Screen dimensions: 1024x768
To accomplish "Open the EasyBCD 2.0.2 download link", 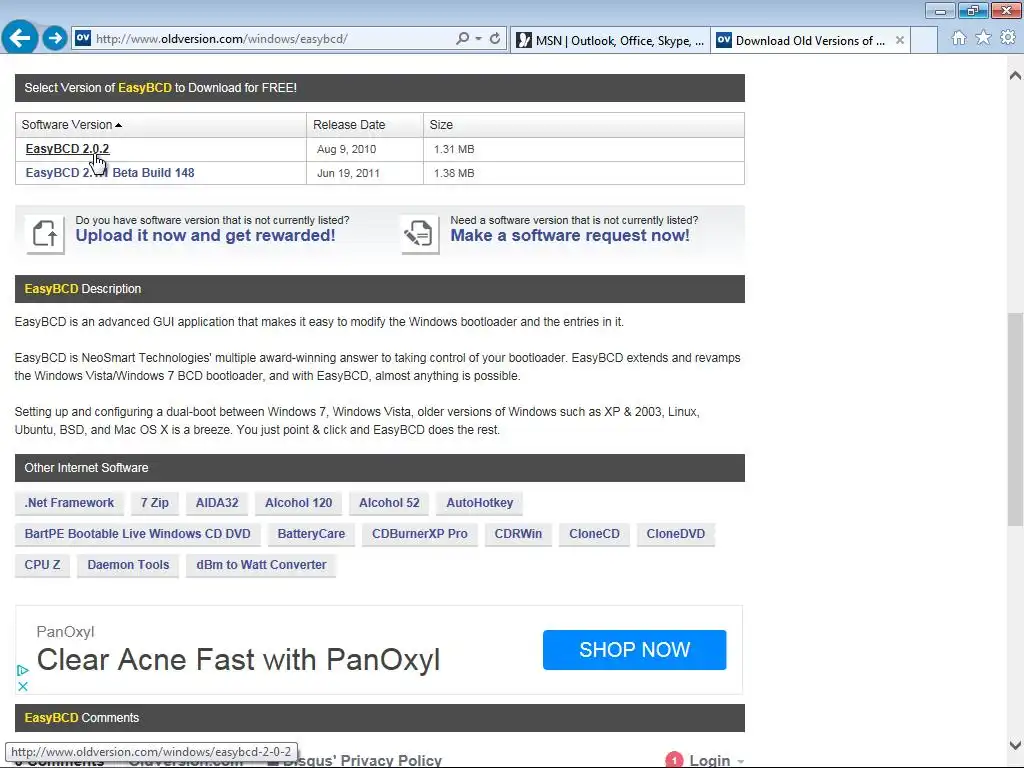I will point(67,149).
